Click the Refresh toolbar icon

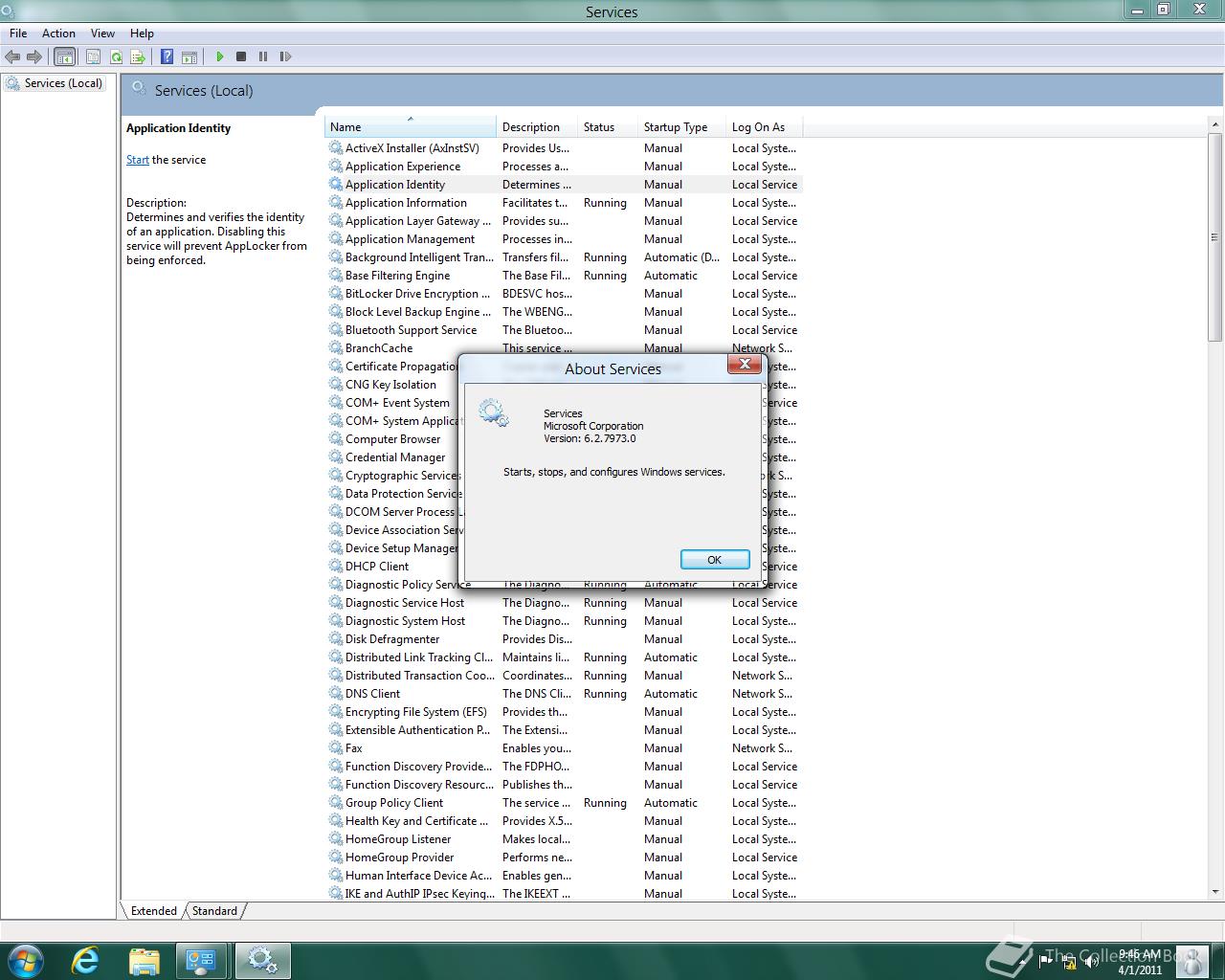tap(116, 56)
